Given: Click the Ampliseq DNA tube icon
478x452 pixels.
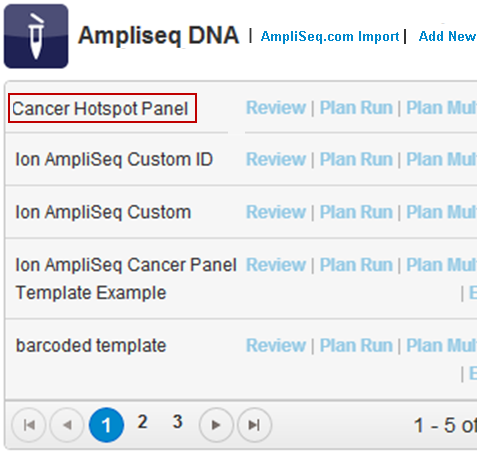Looking at the screenshot, I should 36,36.
